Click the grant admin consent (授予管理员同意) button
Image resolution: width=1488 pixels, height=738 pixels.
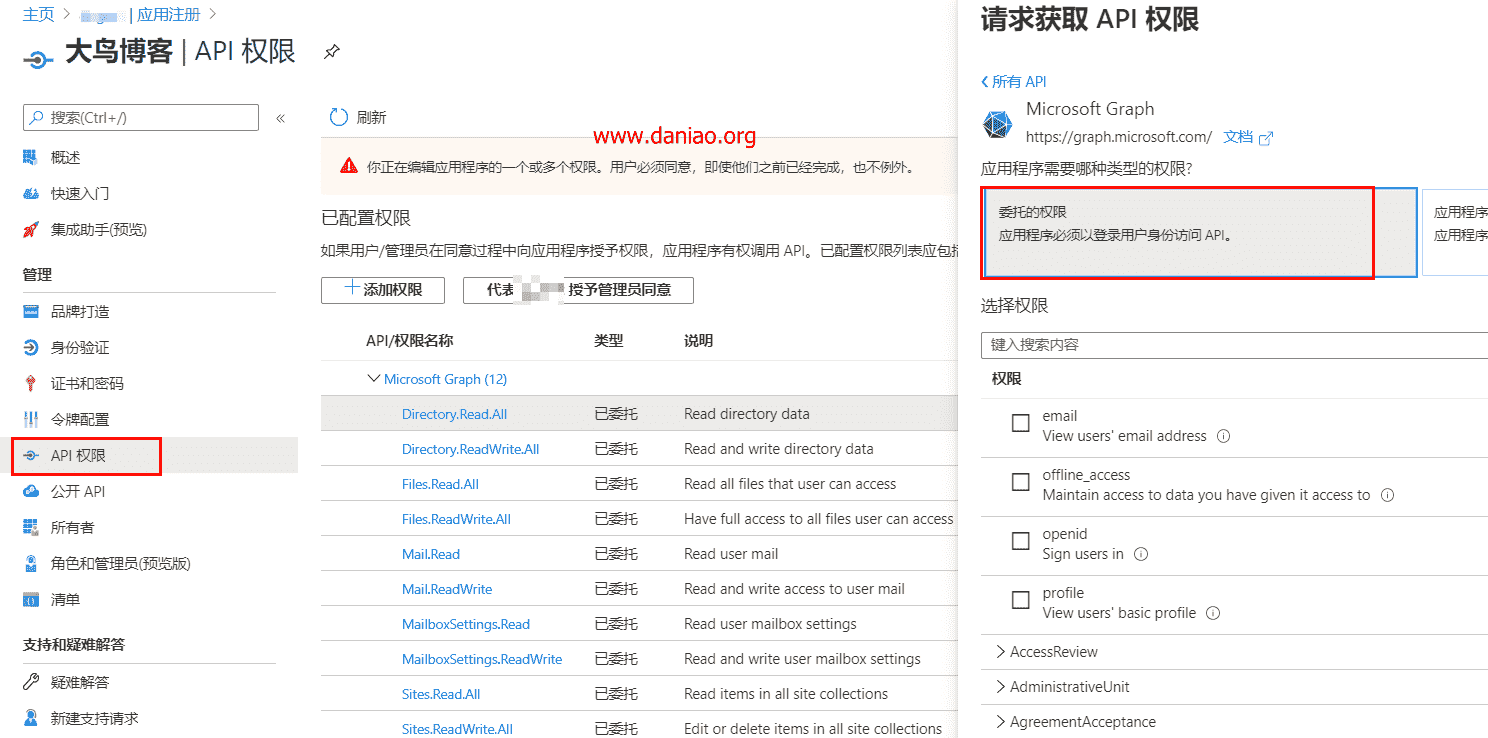pos(578,290)
